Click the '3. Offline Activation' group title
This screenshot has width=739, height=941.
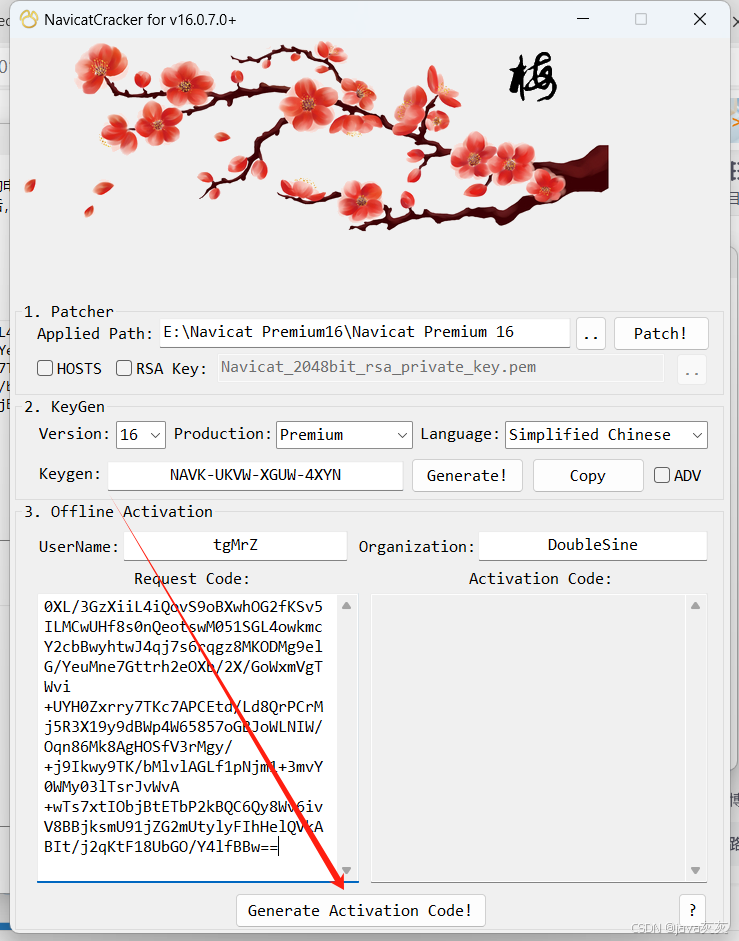pyautogui.click(x=118, y=512)
